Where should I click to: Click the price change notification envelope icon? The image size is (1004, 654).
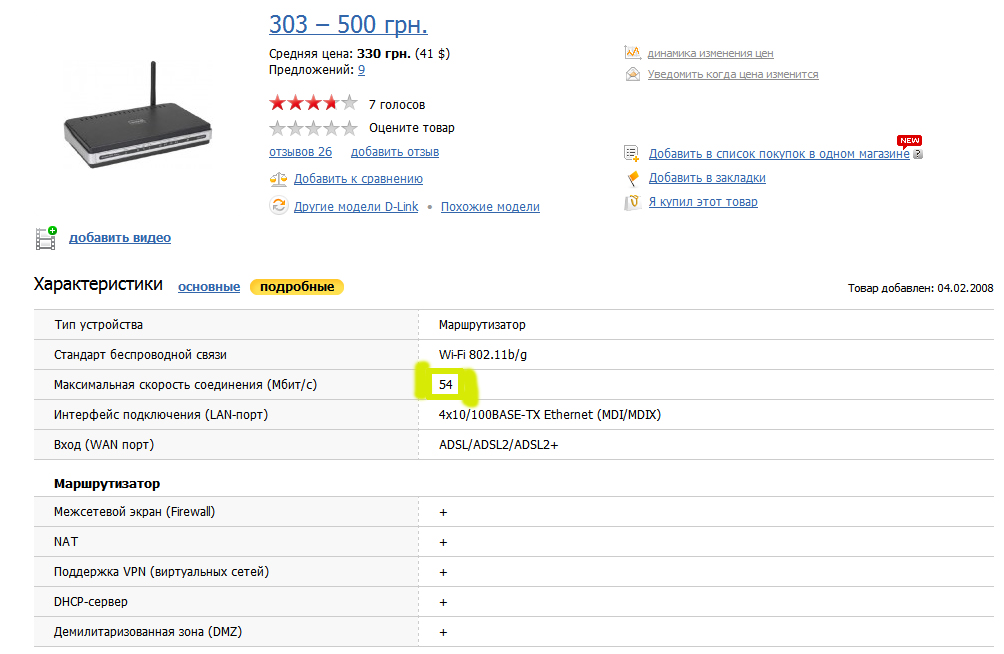pos(632,74)
